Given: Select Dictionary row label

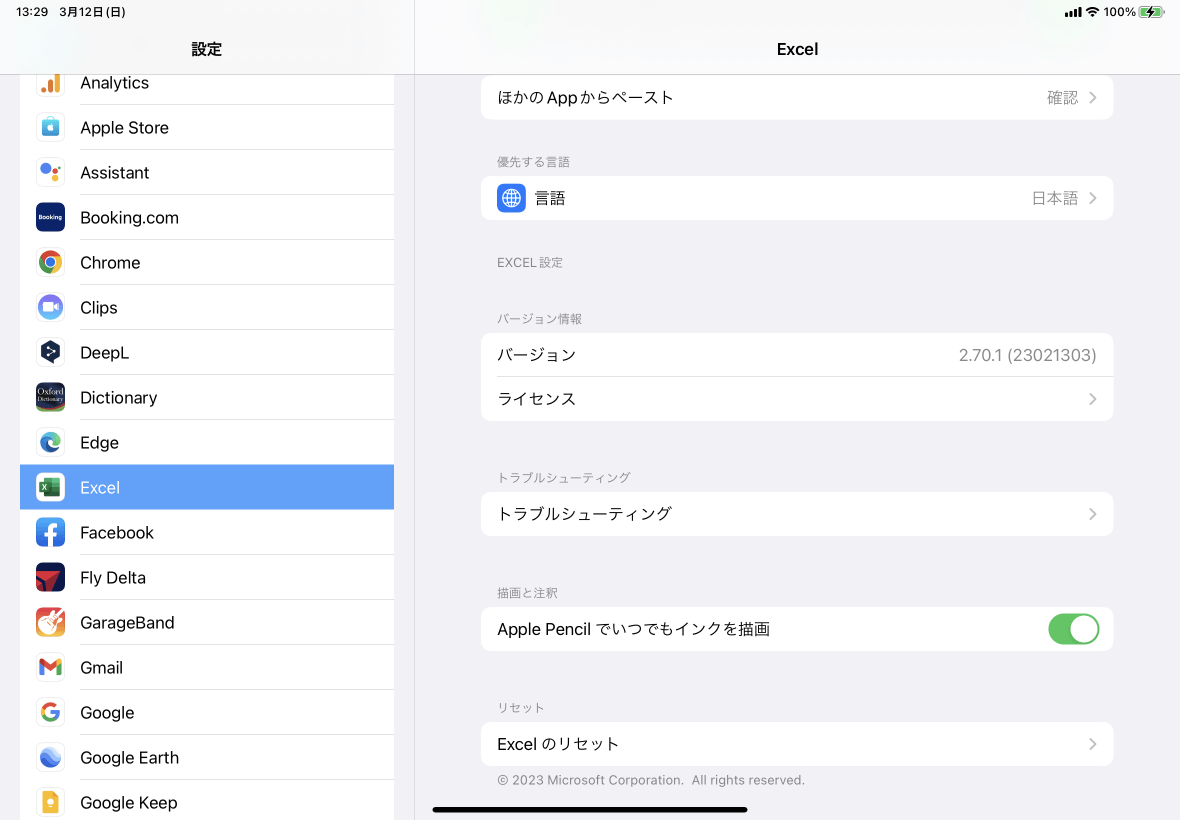Looking at the screenshot, I should pos(119,397).
